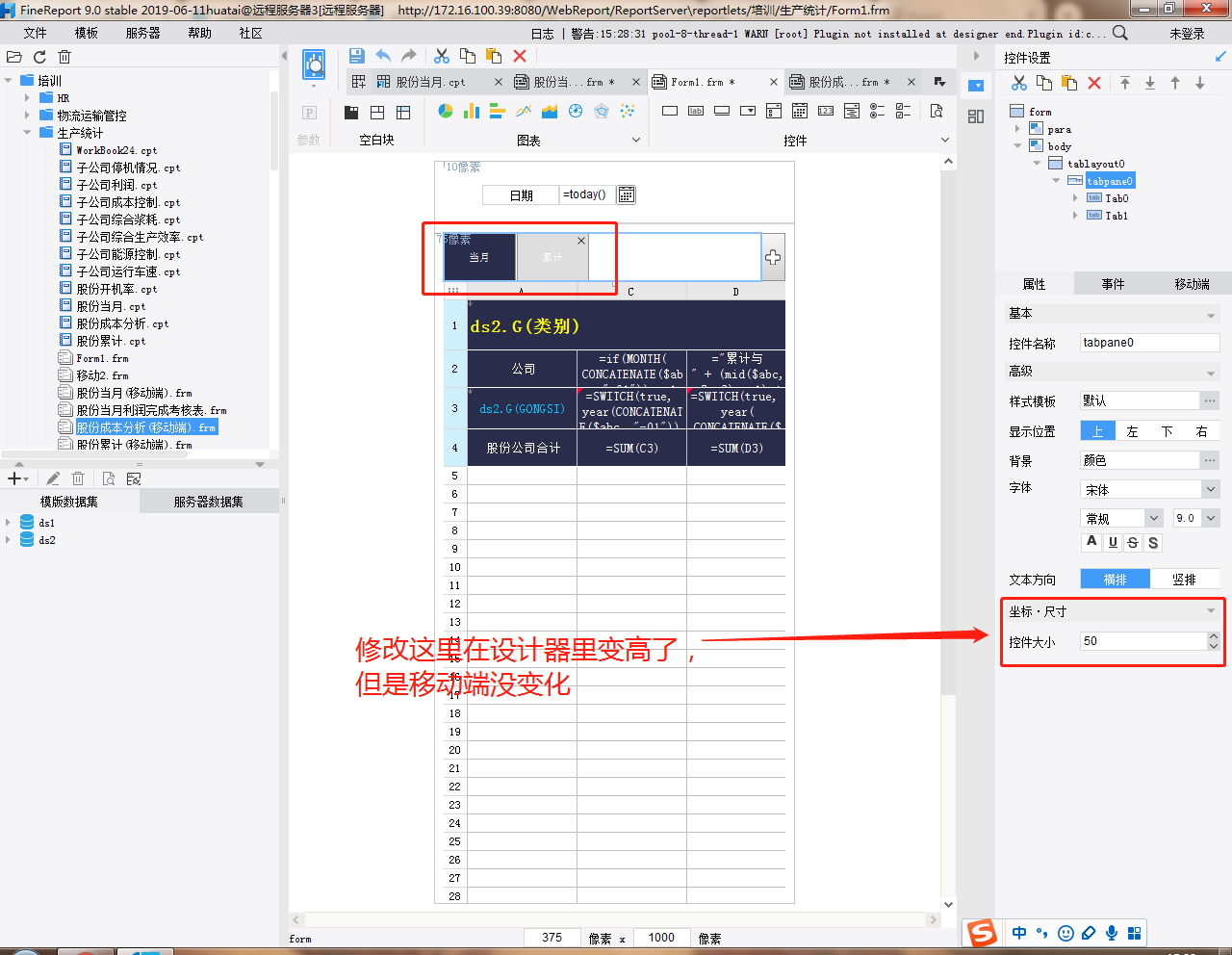Screen dimensions: 1232x955
Task: Click the 控件名称 text field
Action: pos(1150,342)
